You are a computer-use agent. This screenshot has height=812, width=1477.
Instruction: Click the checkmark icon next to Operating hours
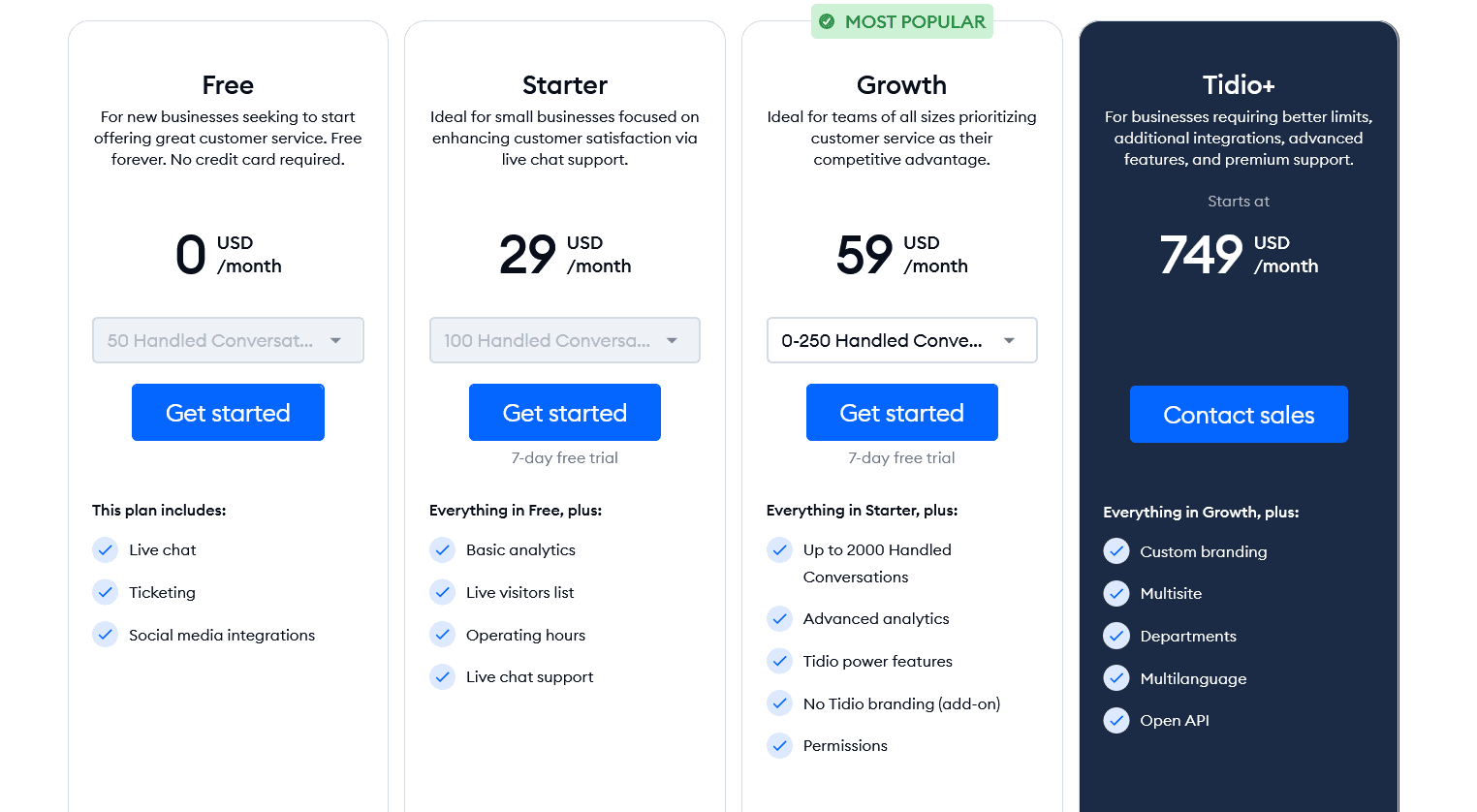pos(442,635)
